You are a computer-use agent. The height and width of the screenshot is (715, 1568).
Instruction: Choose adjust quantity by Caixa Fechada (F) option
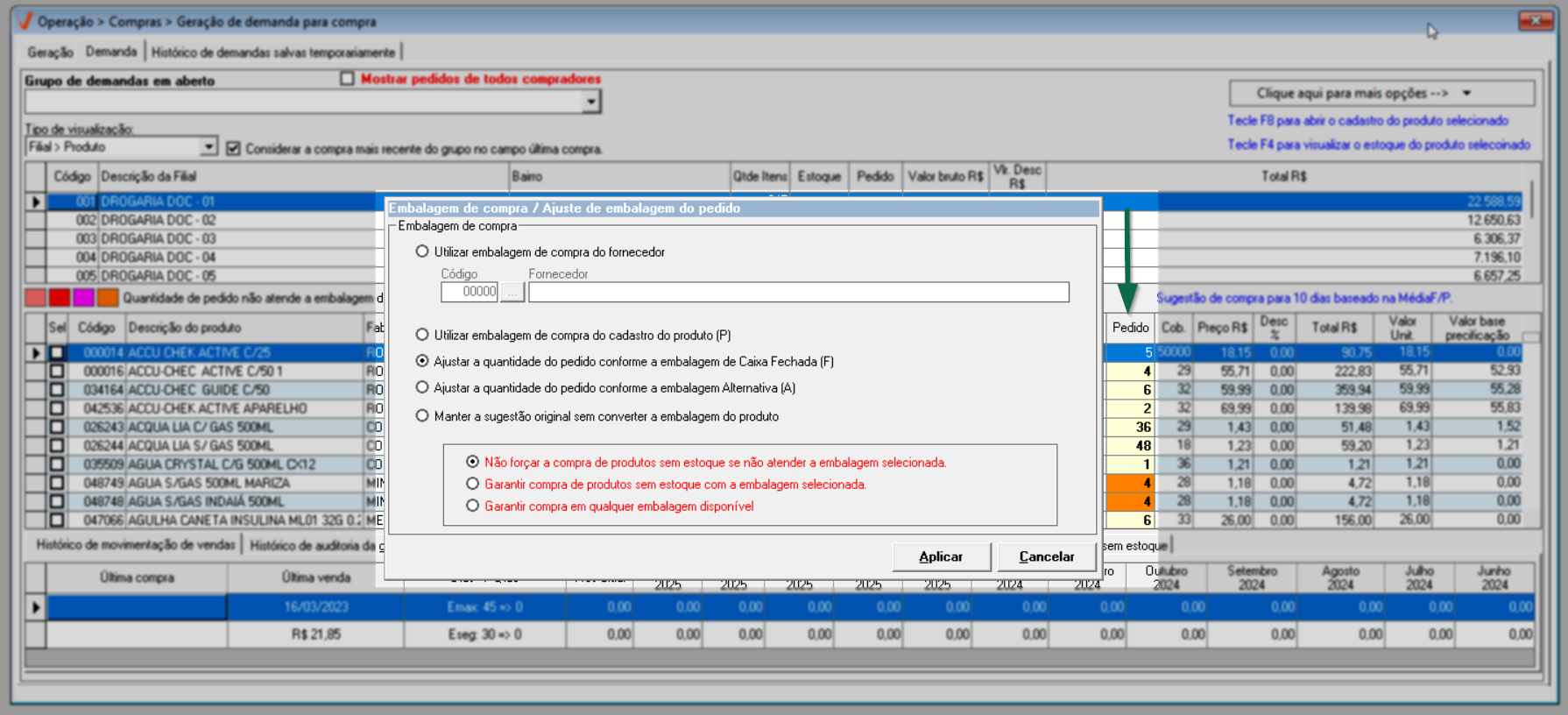pos(422,361)
